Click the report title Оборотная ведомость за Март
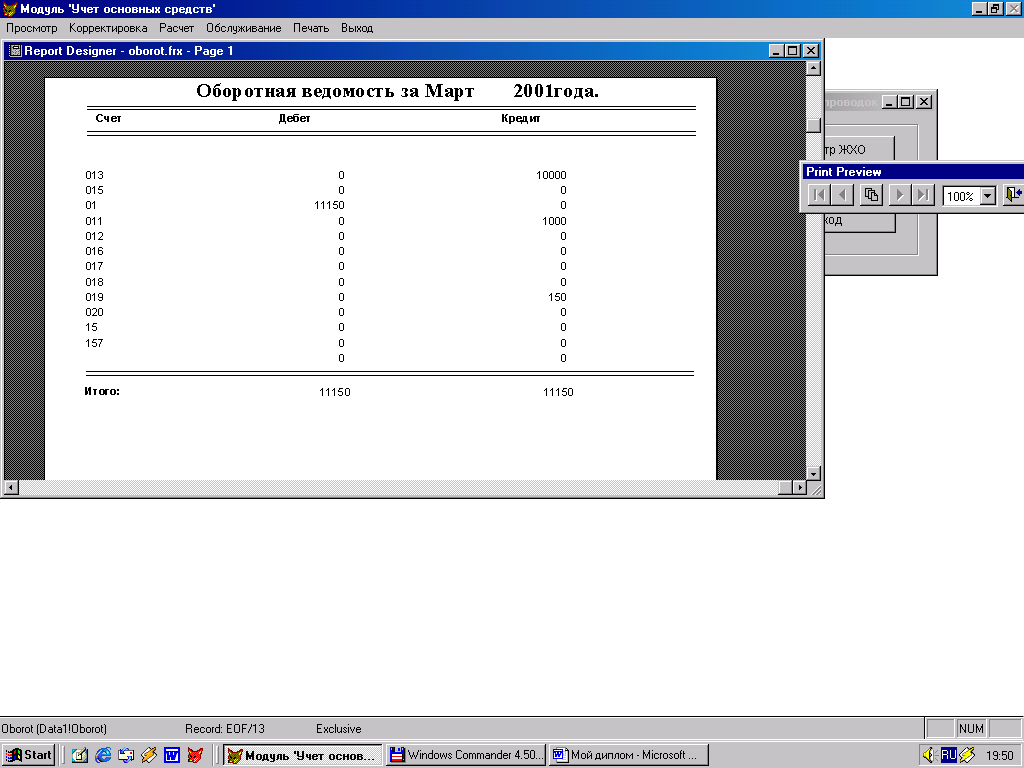This screenshot has width=1024, height=768. tap(335, 91)
